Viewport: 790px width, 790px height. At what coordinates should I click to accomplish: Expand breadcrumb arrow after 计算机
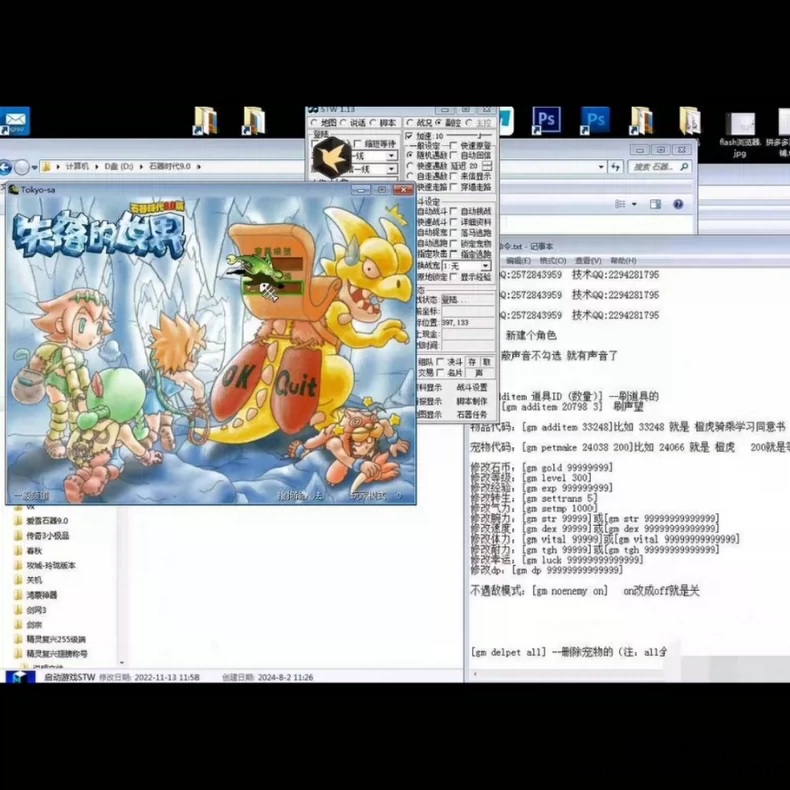click(x=97, y=166)
